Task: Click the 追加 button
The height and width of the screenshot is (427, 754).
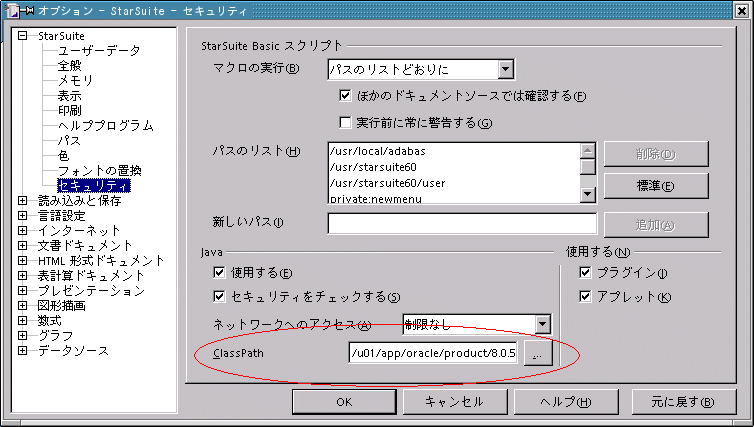Action: click(656, 225)
